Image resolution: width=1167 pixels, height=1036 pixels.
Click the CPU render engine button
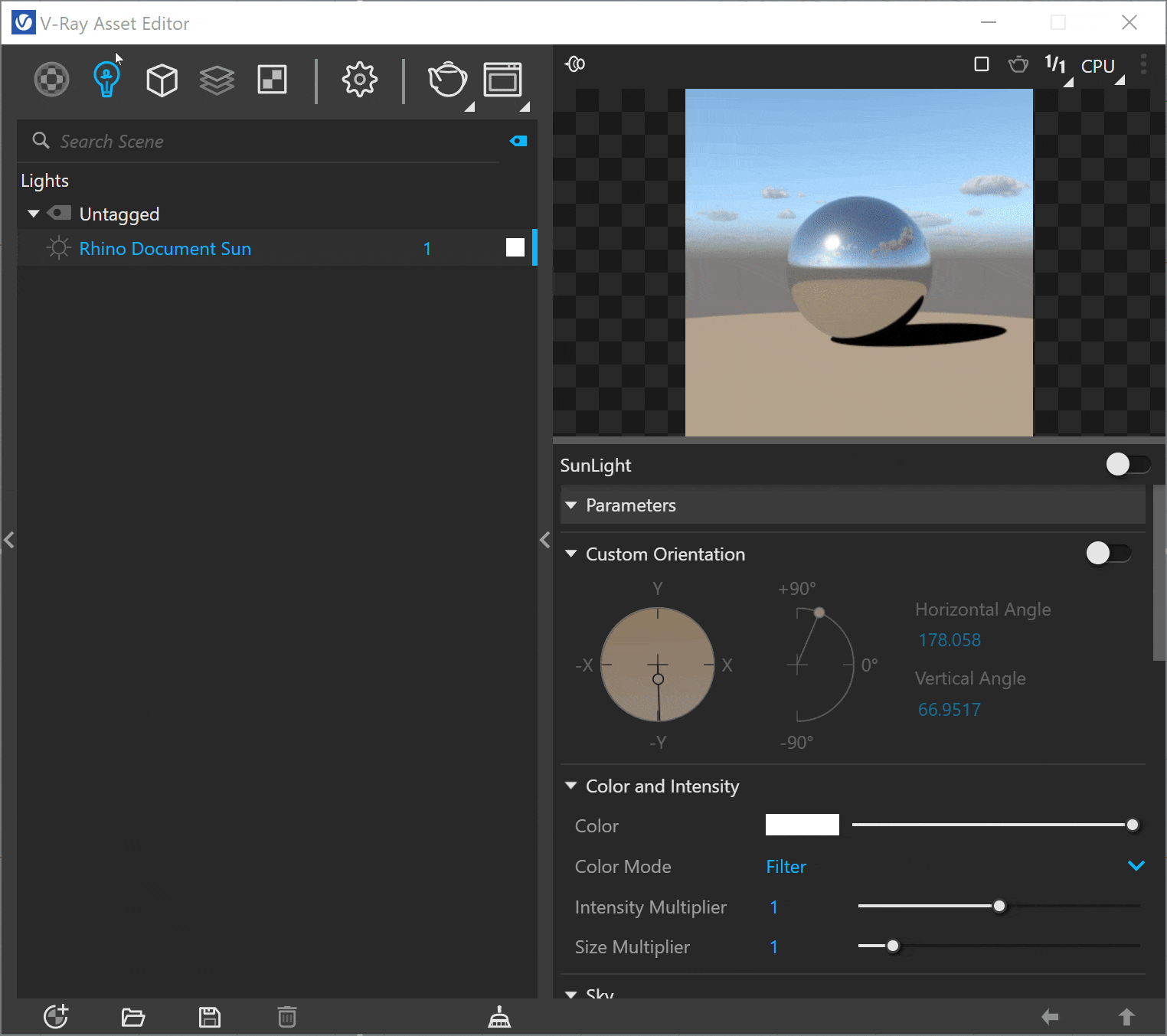1097,67
